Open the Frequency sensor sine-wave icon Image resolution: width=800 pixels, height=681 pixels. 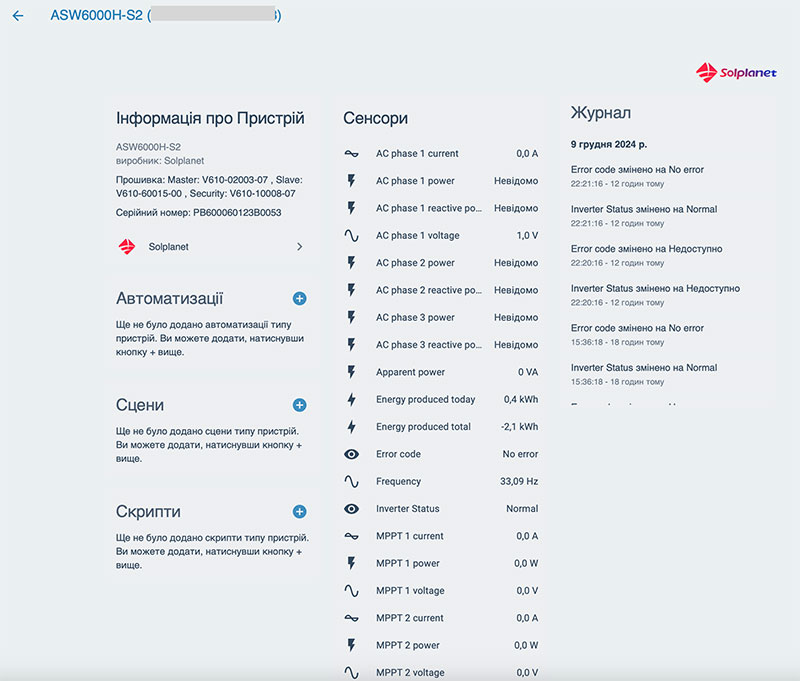[352, 481]
